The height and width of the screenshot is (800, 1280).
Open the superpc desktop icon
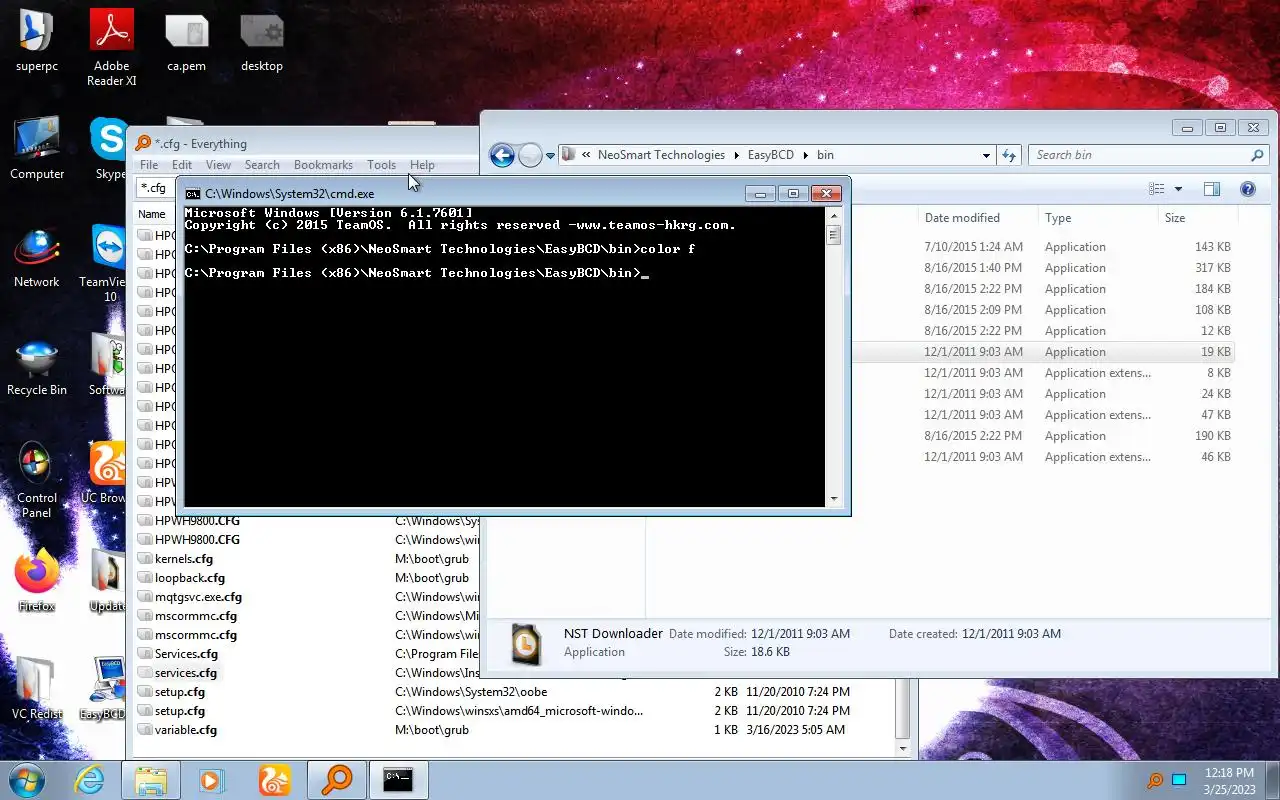point(37,42)
